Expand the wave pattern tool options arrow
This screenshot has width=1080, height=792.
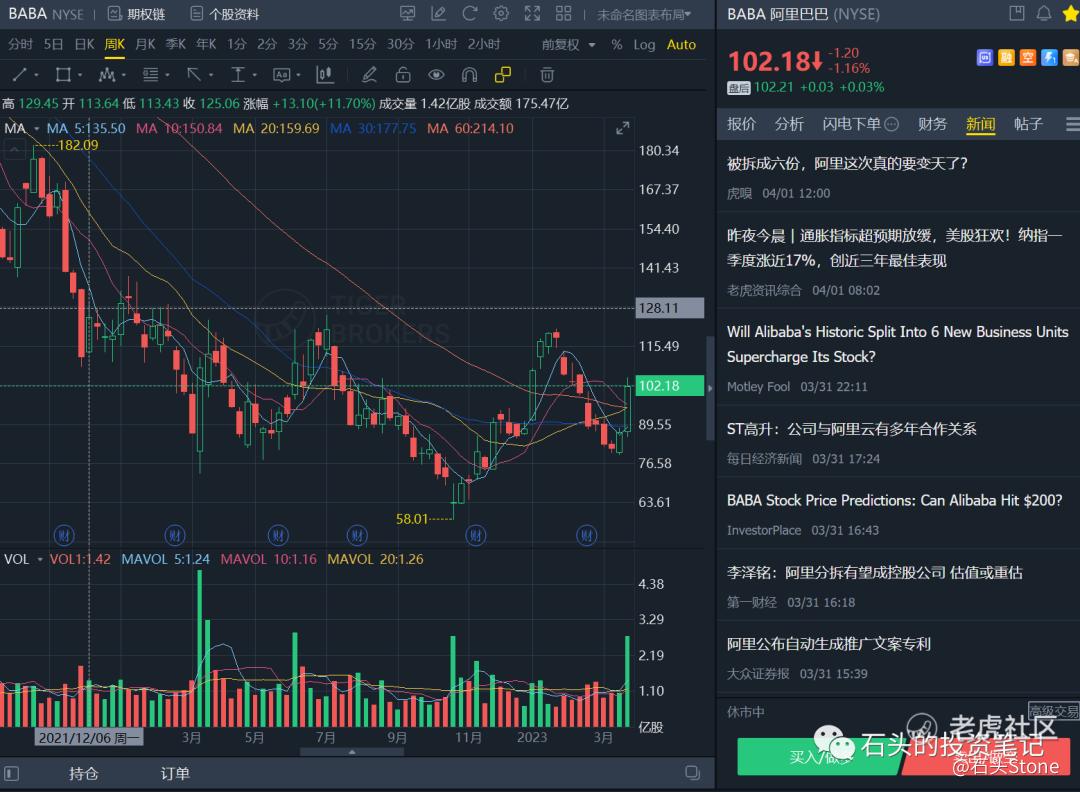123,75
